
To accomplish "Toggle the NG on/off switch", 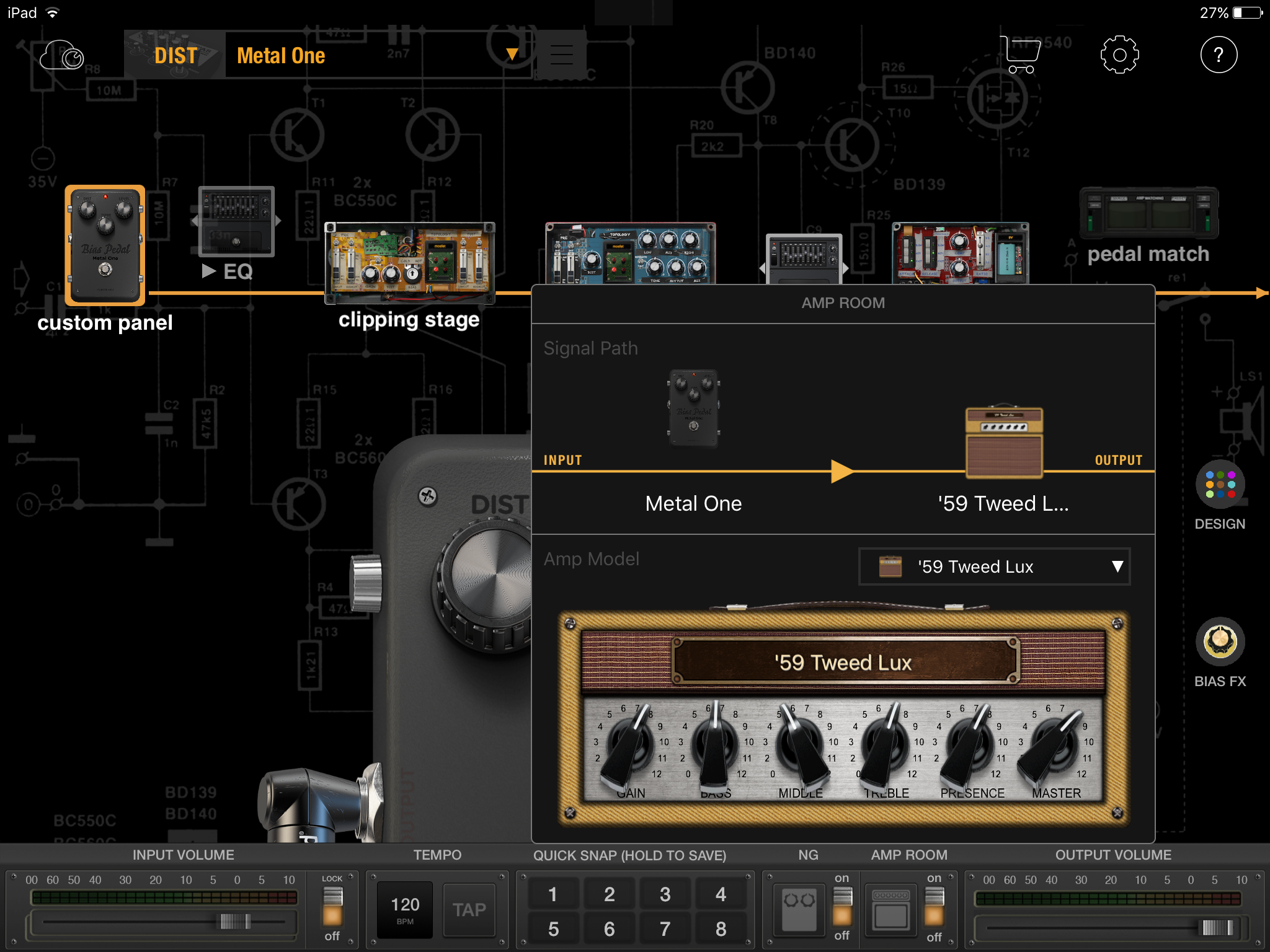I will [x=841, y=906].
